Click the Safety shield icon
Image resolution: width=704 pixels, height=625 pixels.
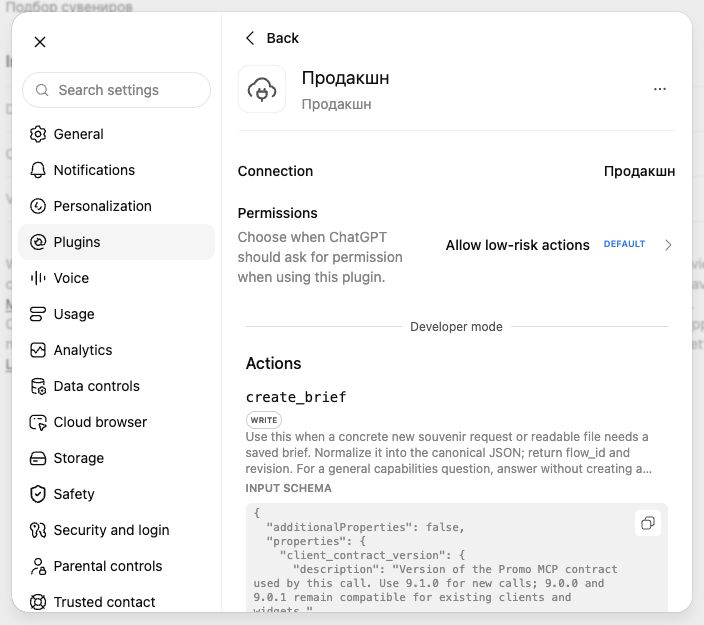click(38, 494)
